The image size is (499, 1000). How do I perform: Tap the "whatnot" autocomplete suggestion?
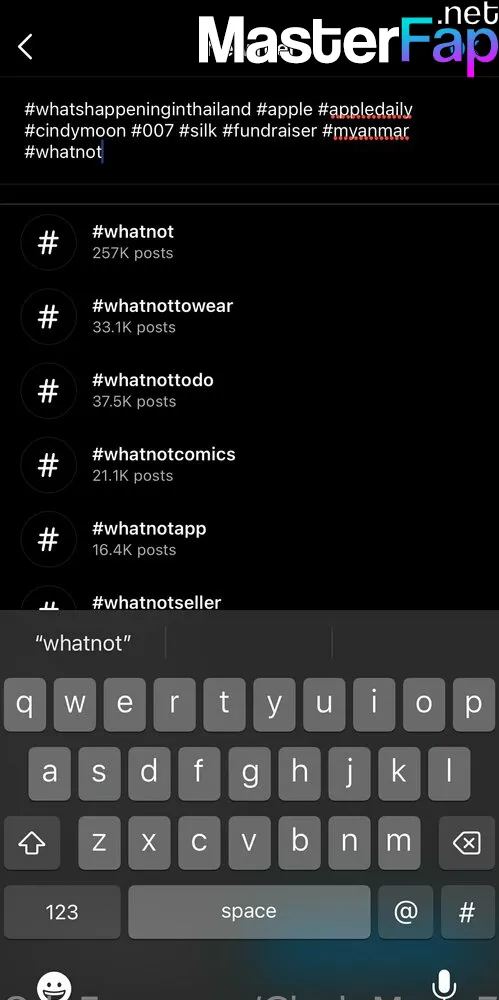coord(83,643)
